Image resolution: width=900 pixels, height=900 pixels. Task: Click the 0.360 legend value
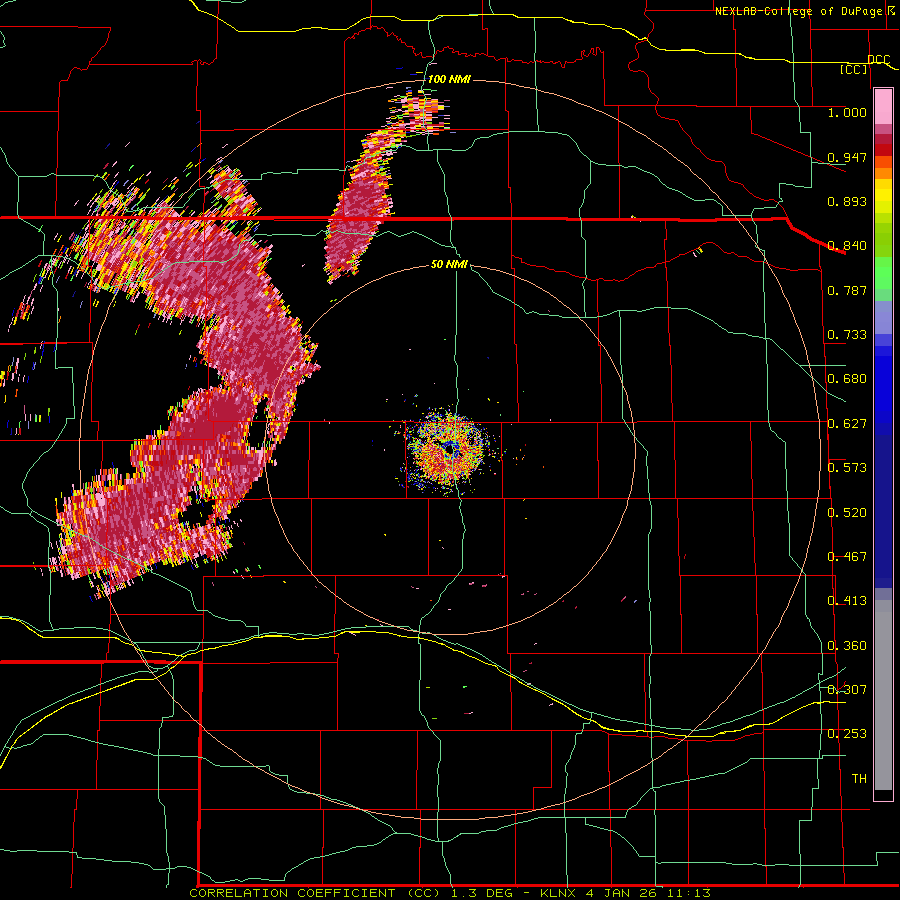pos(847,646)
